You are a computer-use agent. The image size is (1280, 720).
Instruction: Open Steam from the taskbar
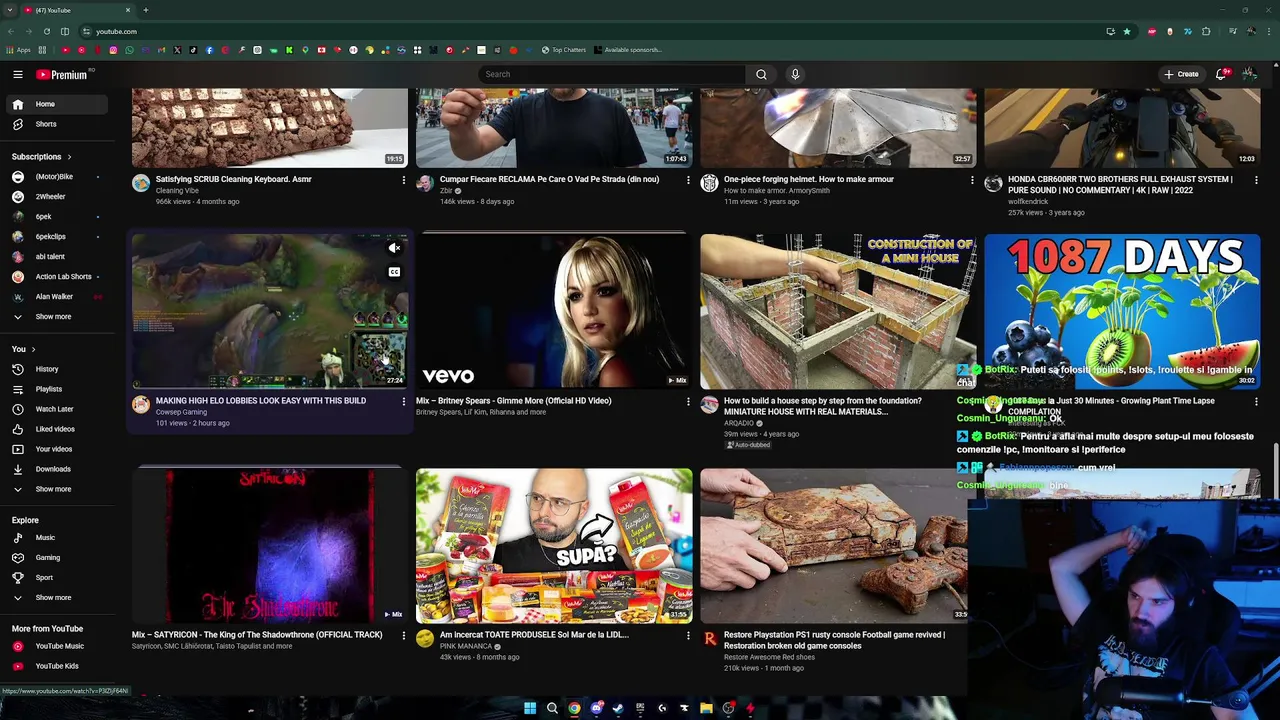coord(618,708)
